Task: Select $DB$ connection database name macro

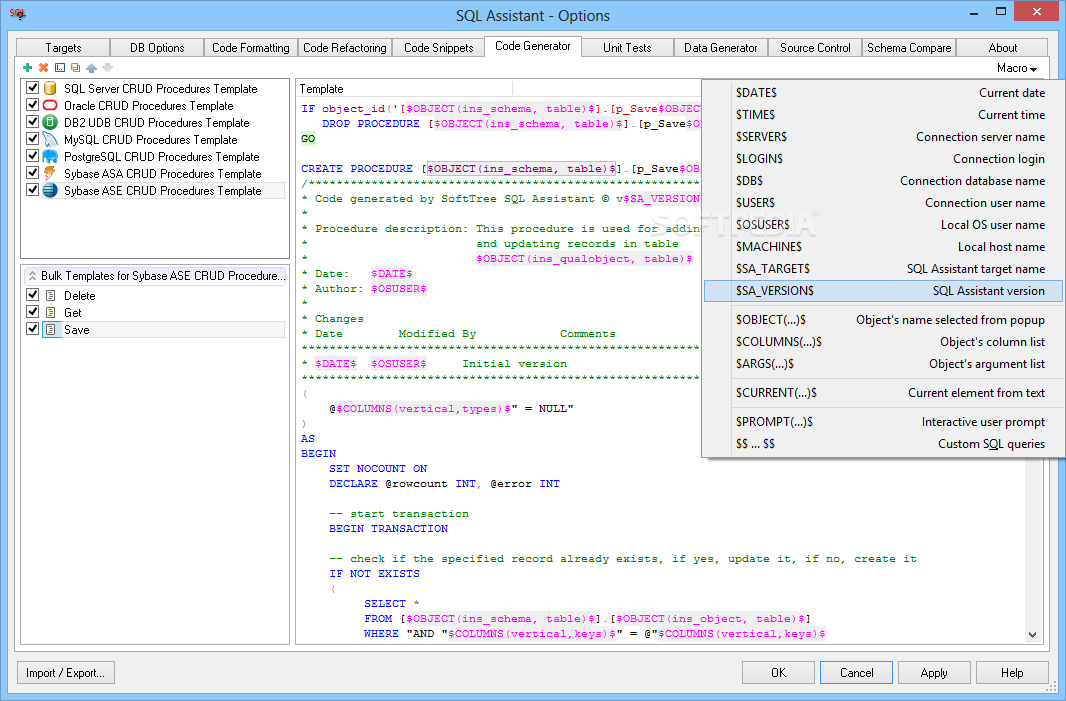Action: [x=883, y=181]
